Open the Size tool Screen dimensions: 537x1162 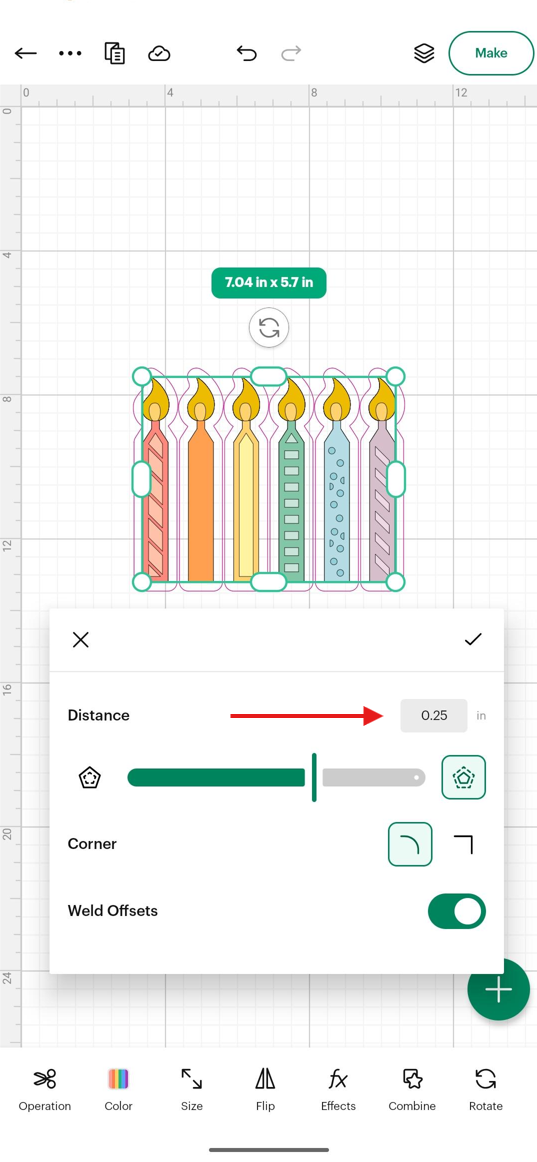tap(192, 1089)
